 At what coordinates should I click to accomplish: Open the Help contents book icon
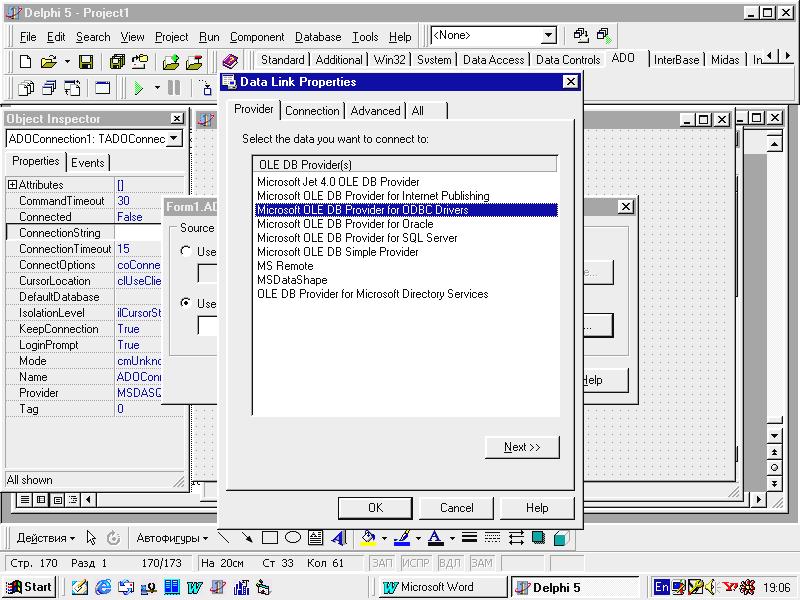click(231, 62)
